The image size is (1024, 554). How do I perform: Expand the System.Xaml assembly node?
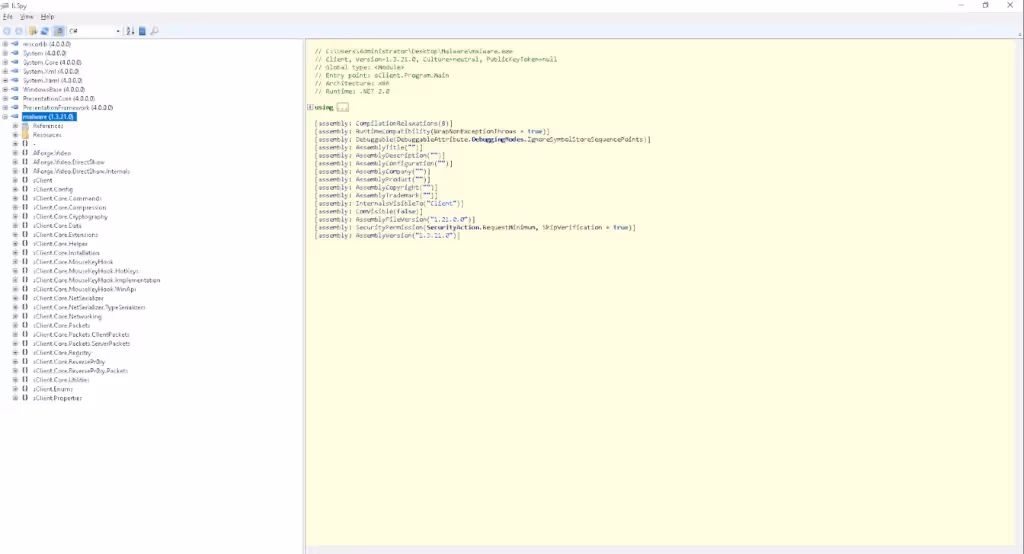click(x=5, y=80)
